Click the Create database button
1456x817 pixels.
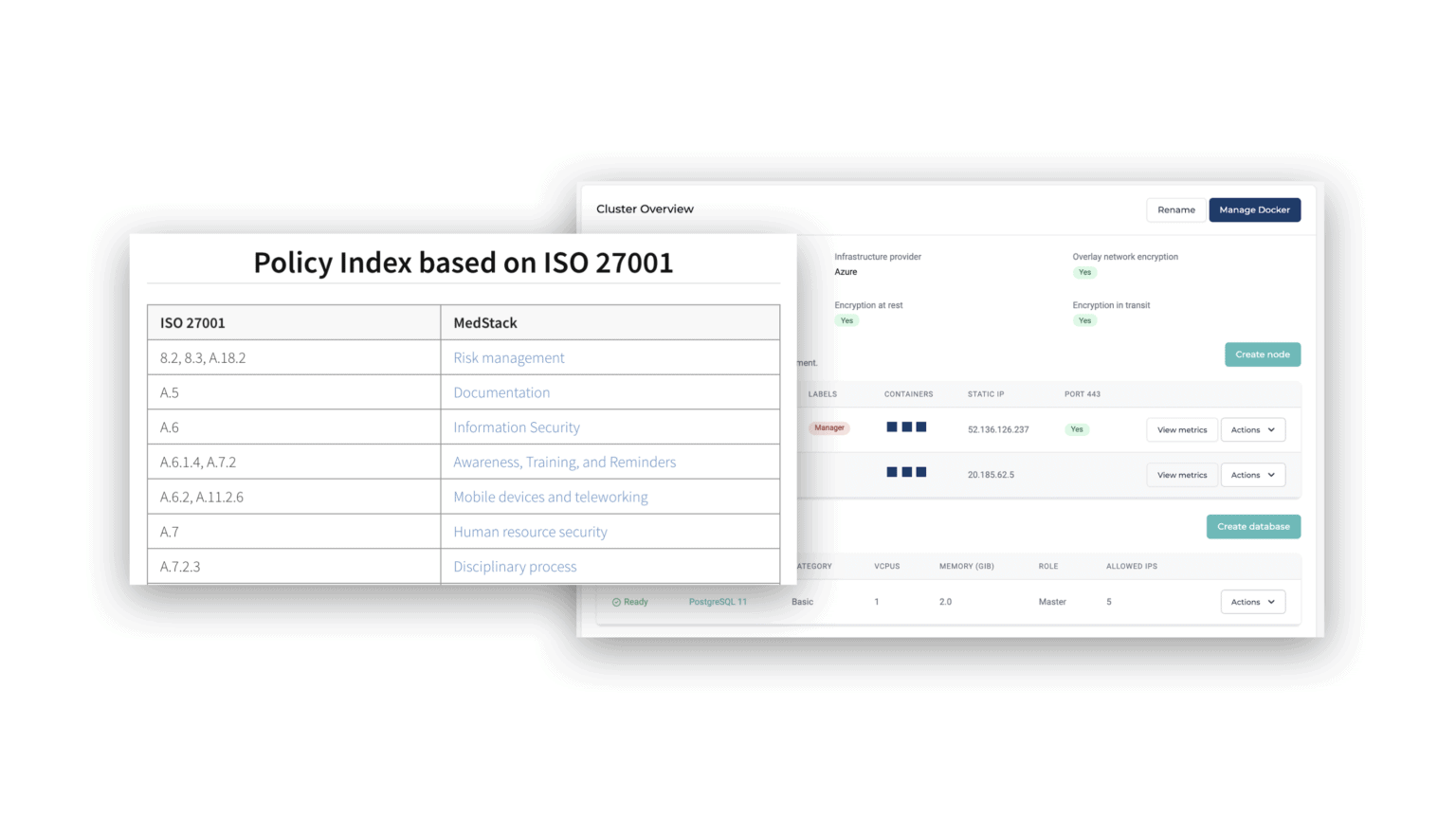(x=1253, y=526)
